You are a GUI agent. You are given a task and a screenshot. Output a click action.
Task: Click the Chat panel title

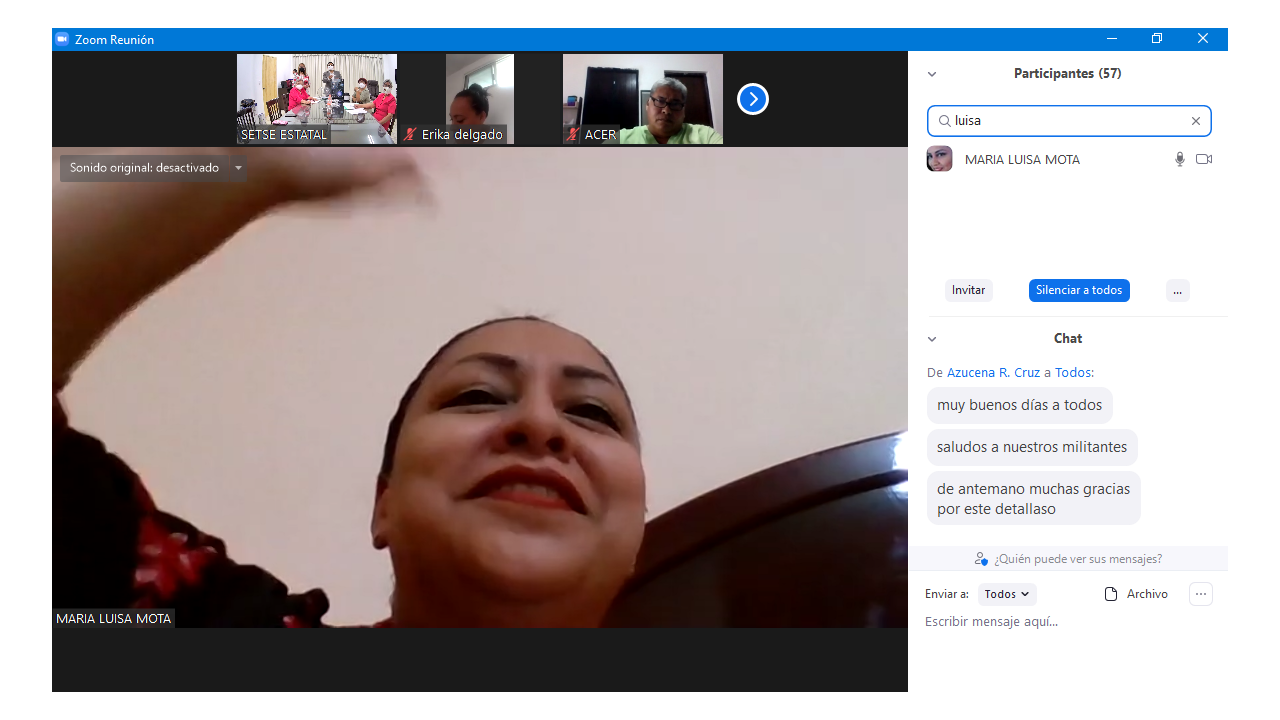tap(1068, 339)
